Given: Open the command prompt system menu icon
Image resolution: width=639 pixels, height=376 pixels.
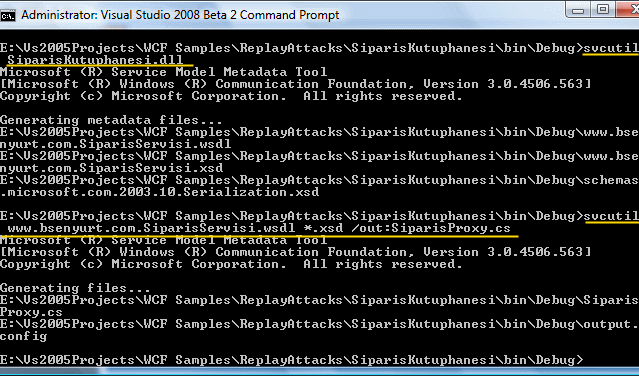Looking at the screenshot, I should [8, 15].
